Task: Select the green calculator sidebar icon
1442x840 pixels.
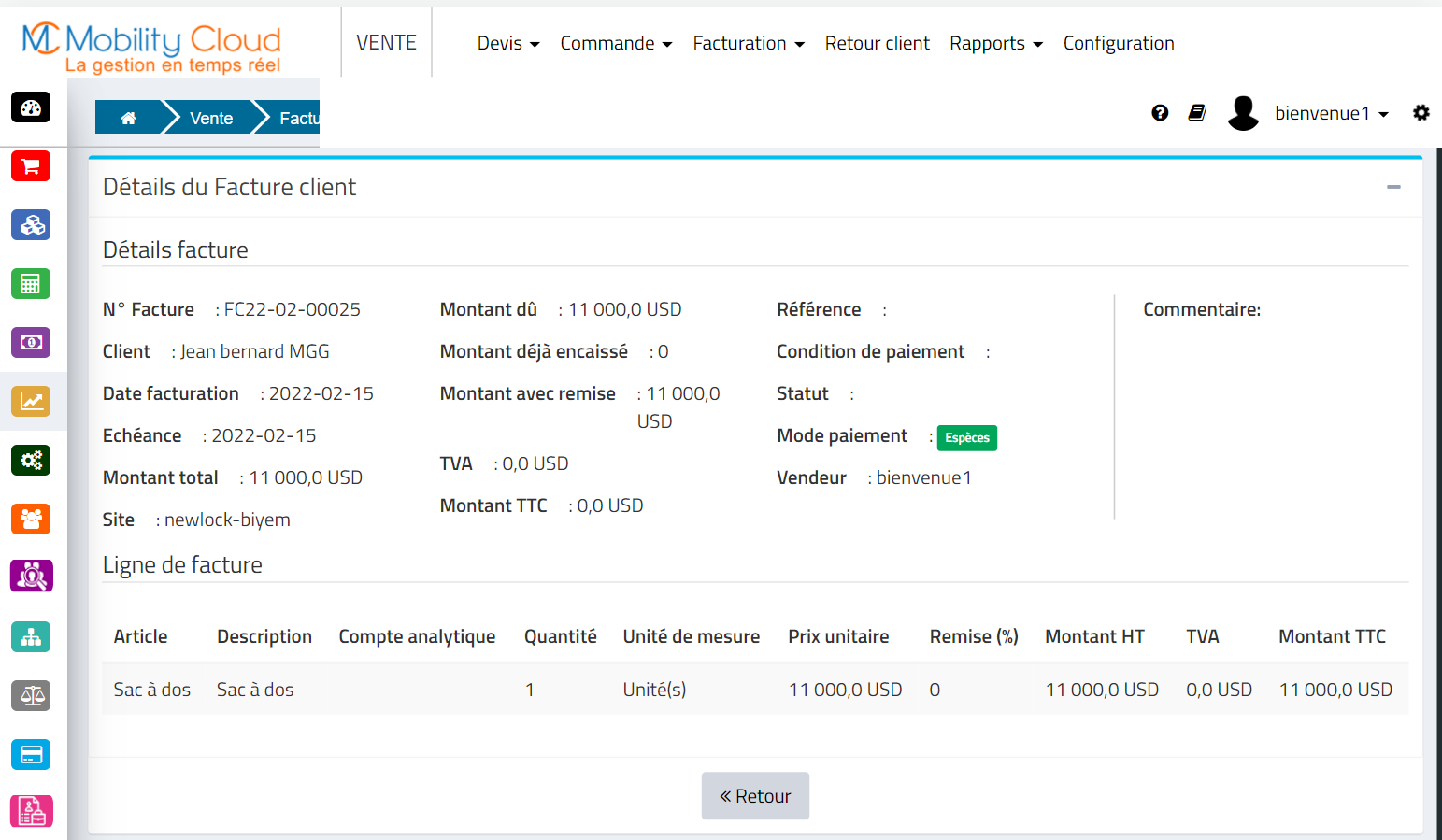Action: (x=31, y=284)
